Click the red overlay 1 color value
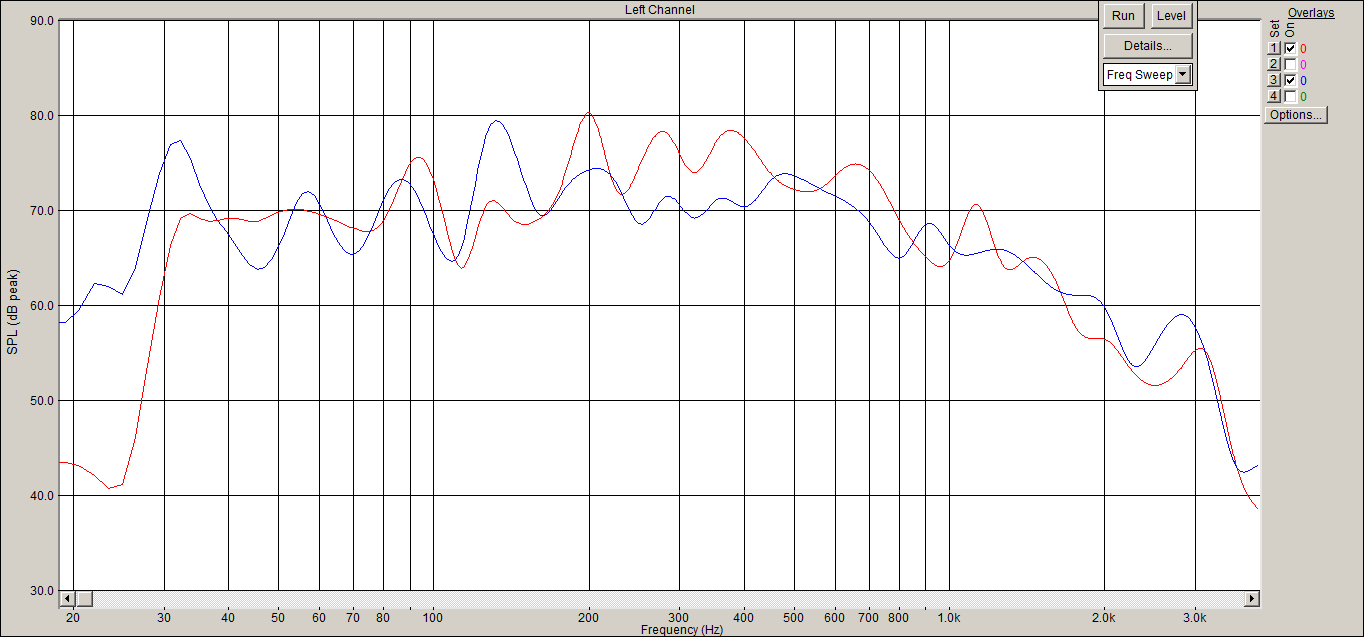Viewport: 1366px width, 637px height. coord(1303,48)
